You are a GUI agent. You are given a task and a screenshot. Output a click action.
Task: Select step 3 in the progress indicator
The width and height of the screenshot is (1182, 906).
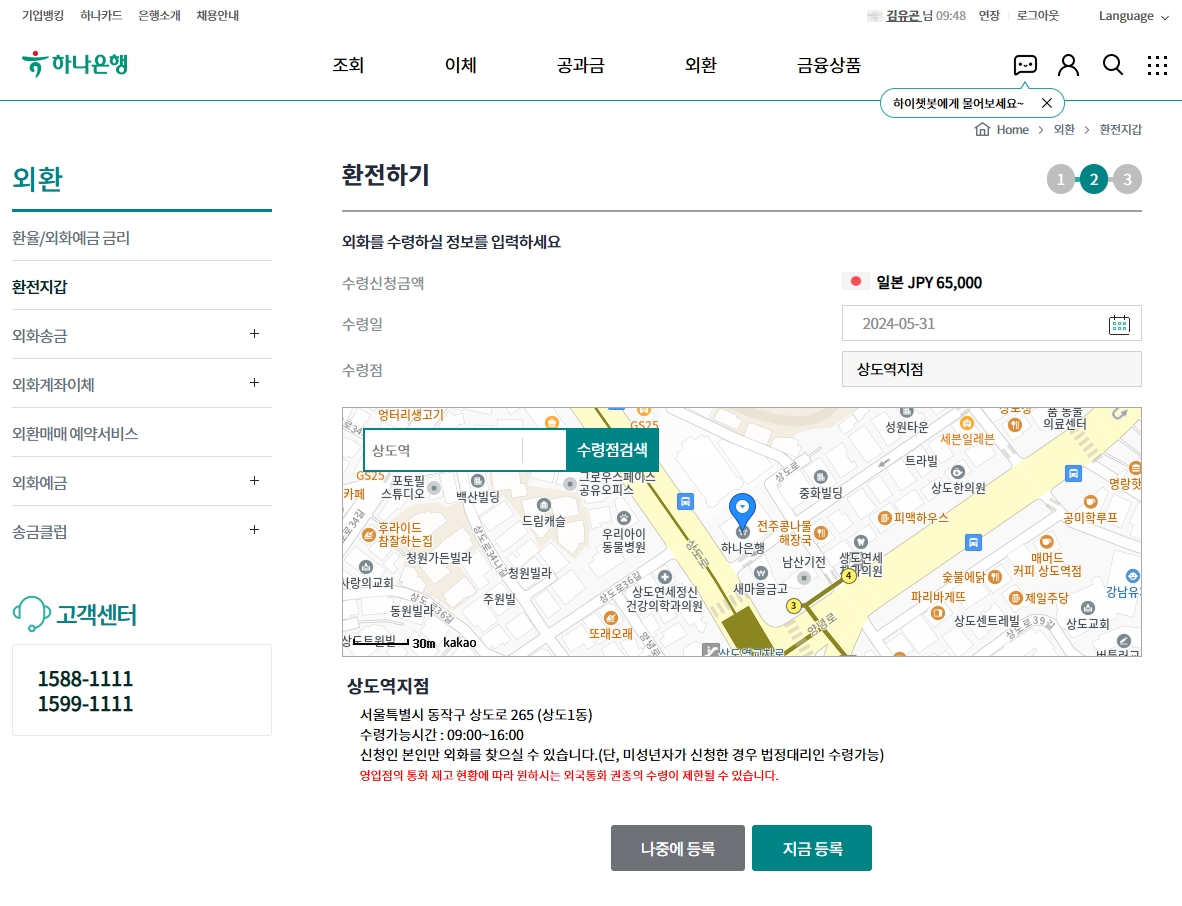click(1127, 179)
